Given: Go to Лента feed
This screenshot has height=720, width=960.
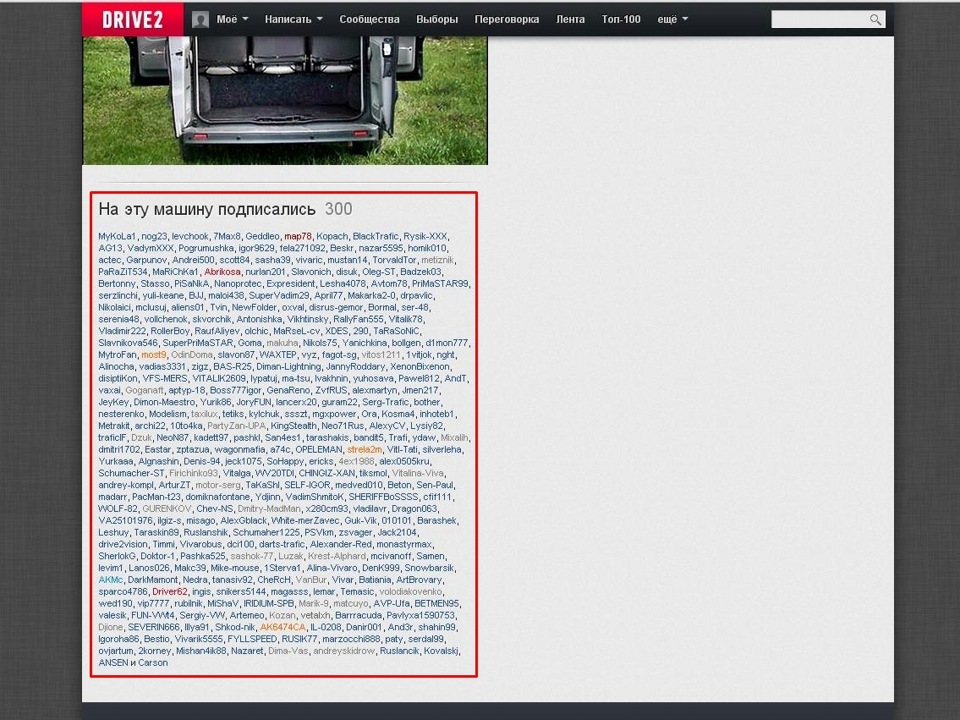Looking at the screenshot, I should (x=570, y=20).
